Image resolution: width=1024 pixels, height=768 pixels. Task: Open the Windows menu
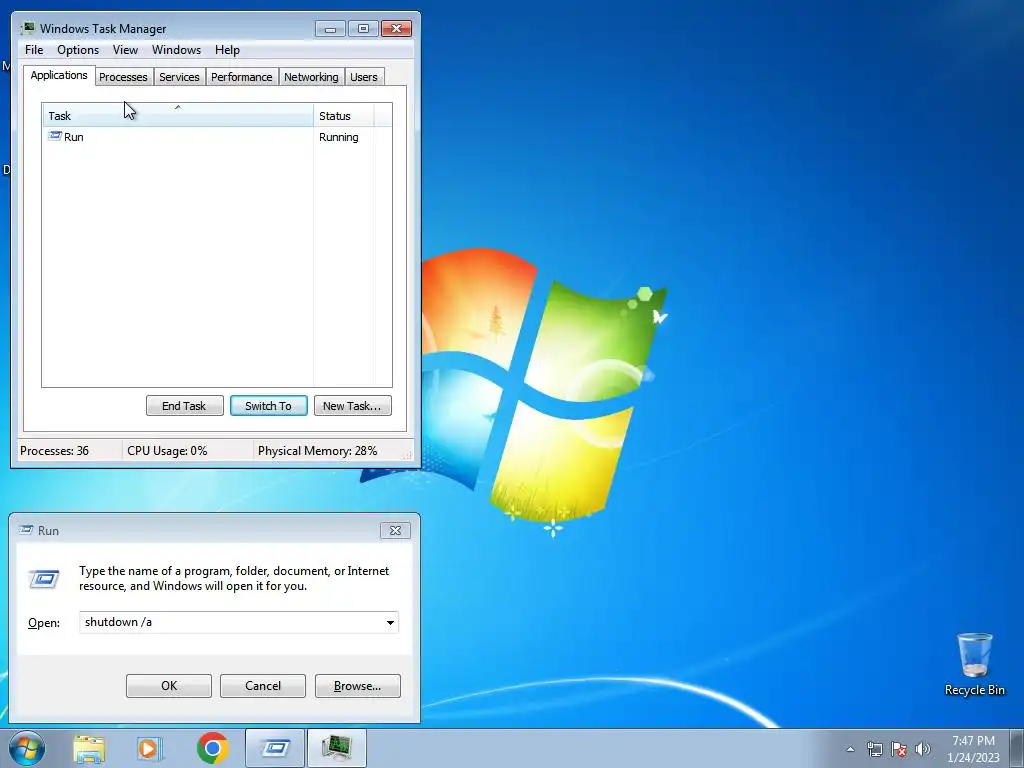[176, 50]
